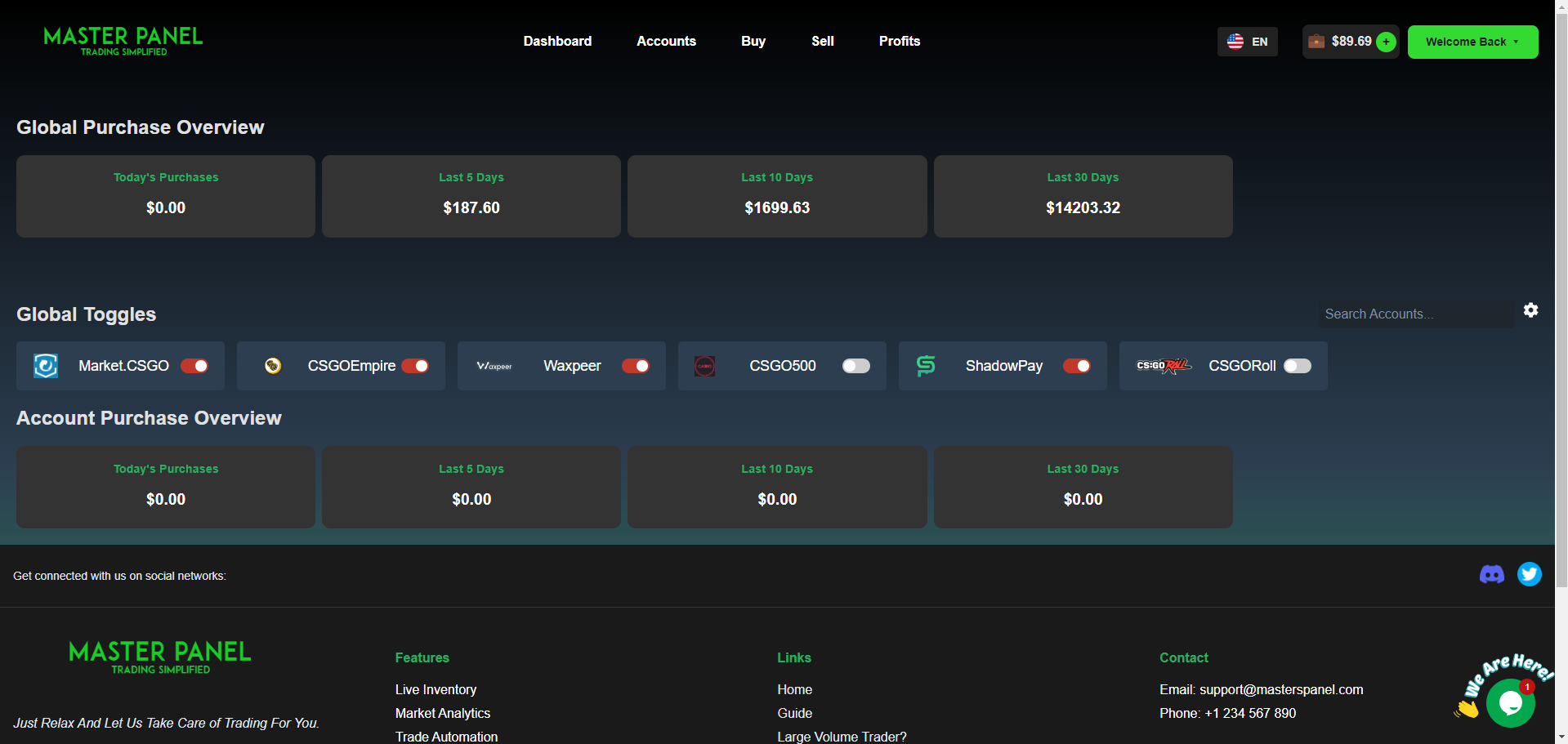Click the Master Panel logo in header
1568x744 pixels.
[x=123, y=41]
